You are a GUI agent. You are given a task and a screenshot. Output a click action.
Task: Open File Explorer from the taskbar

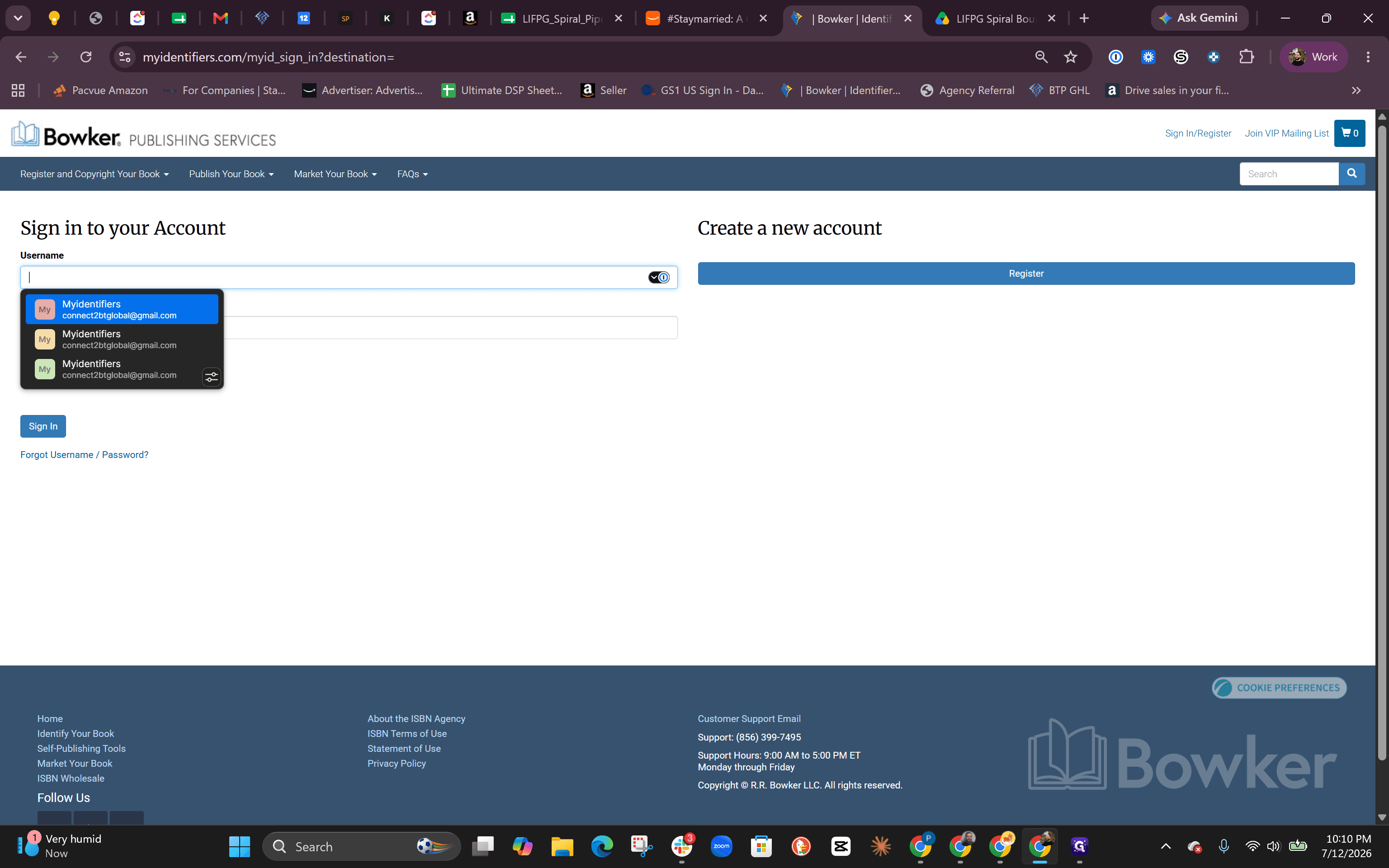[562, 846]
